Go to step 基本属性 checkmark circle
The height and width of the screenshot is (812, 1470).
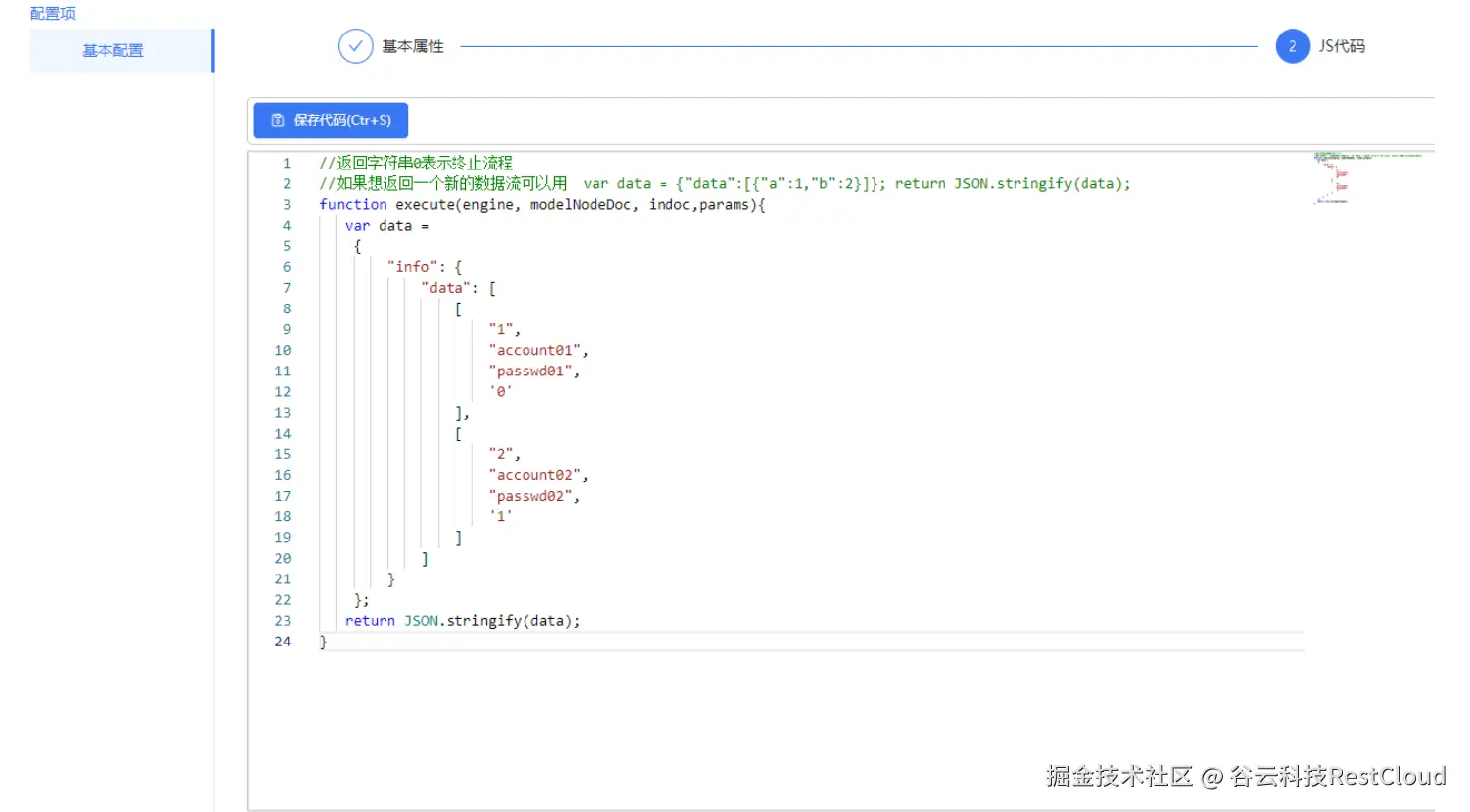pyautogui.click(x=355, y=46)
